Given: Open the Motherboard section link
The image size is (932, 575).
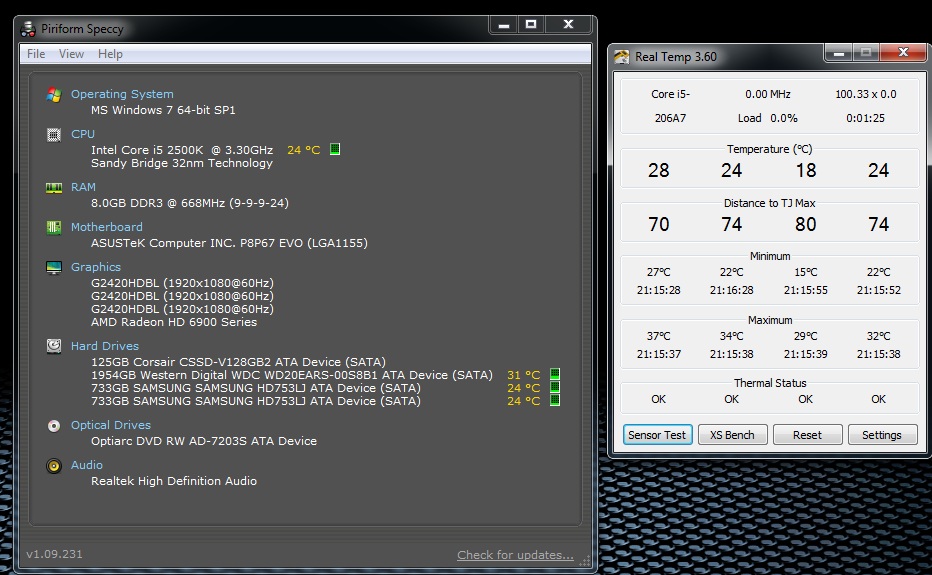Looking at the screenshot, I should (x=106, y=227).
